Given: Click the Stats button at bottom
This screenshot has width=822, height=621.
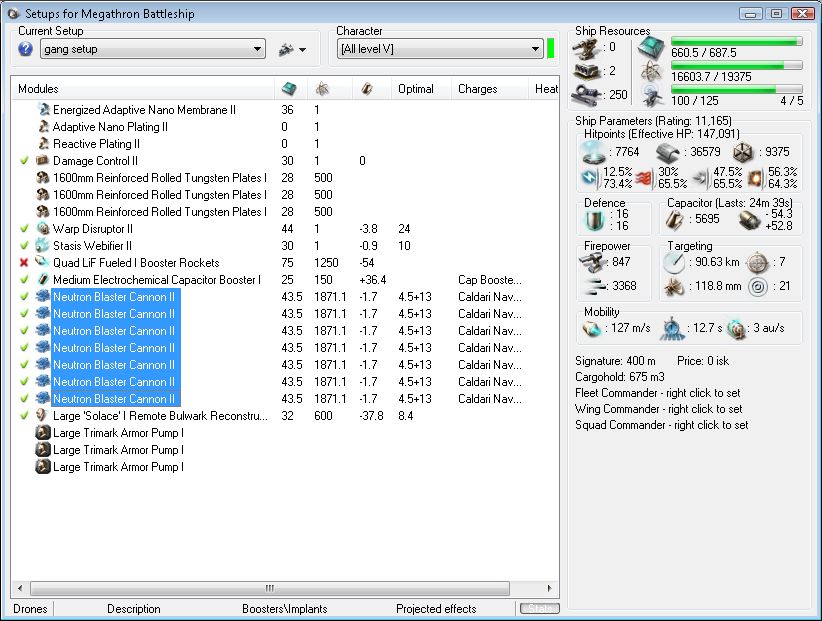Looking at the screenshot, I should pos(540,608).
